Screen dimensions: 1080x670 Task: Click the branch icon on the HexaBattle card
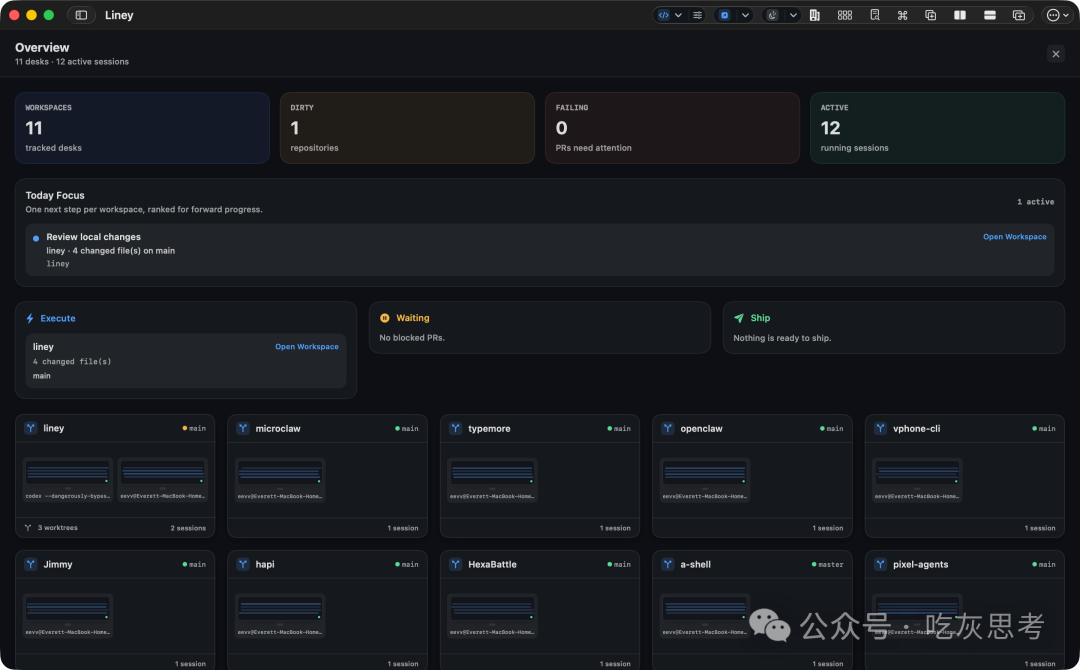coord(455,564)
